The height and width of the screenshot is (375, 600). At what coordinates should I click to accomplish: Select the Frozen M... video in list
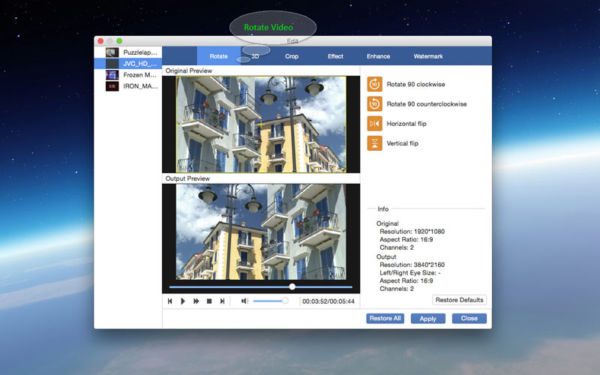[128, 75]
